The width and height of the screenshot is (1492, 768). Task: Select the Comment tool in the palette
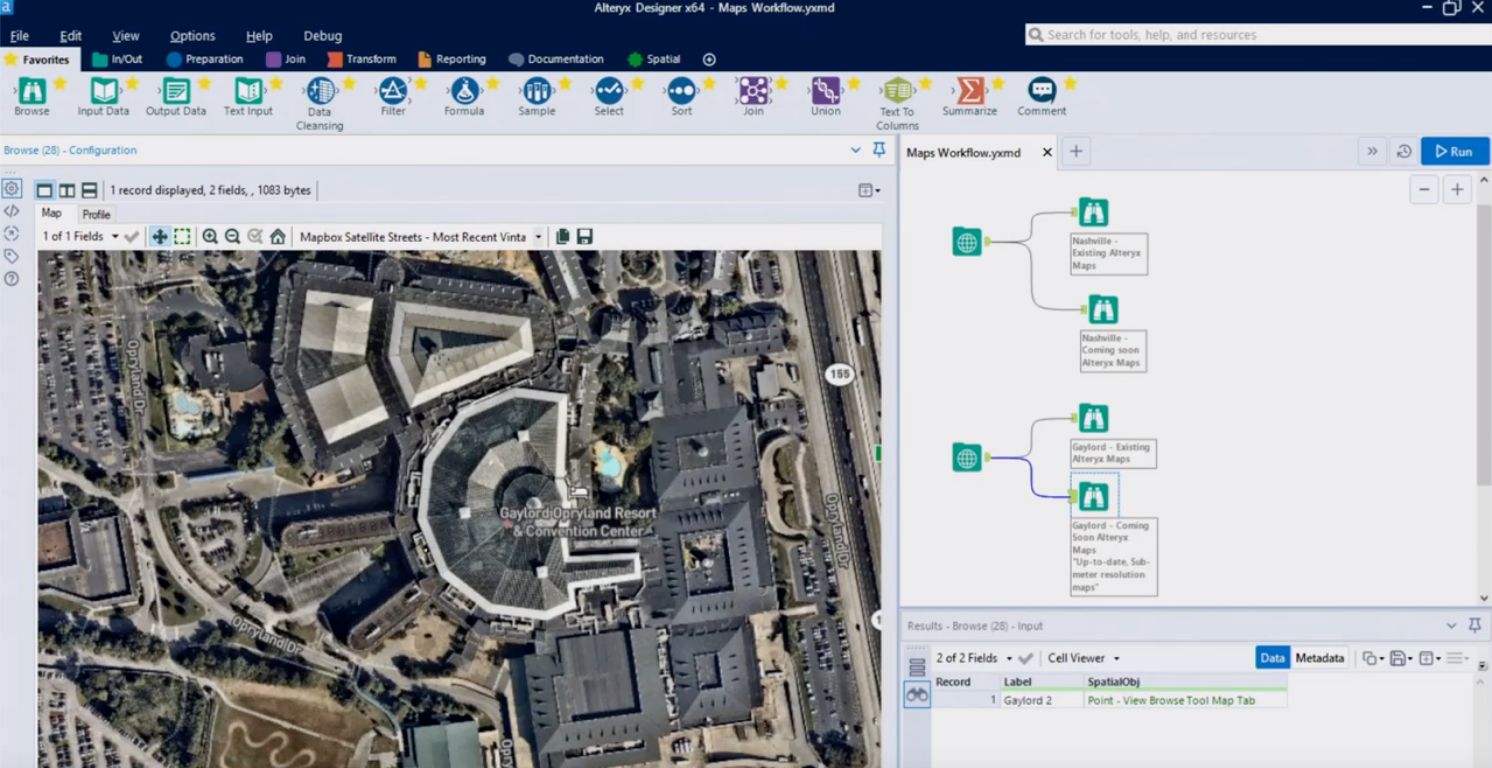click(x=1041, y=90)
